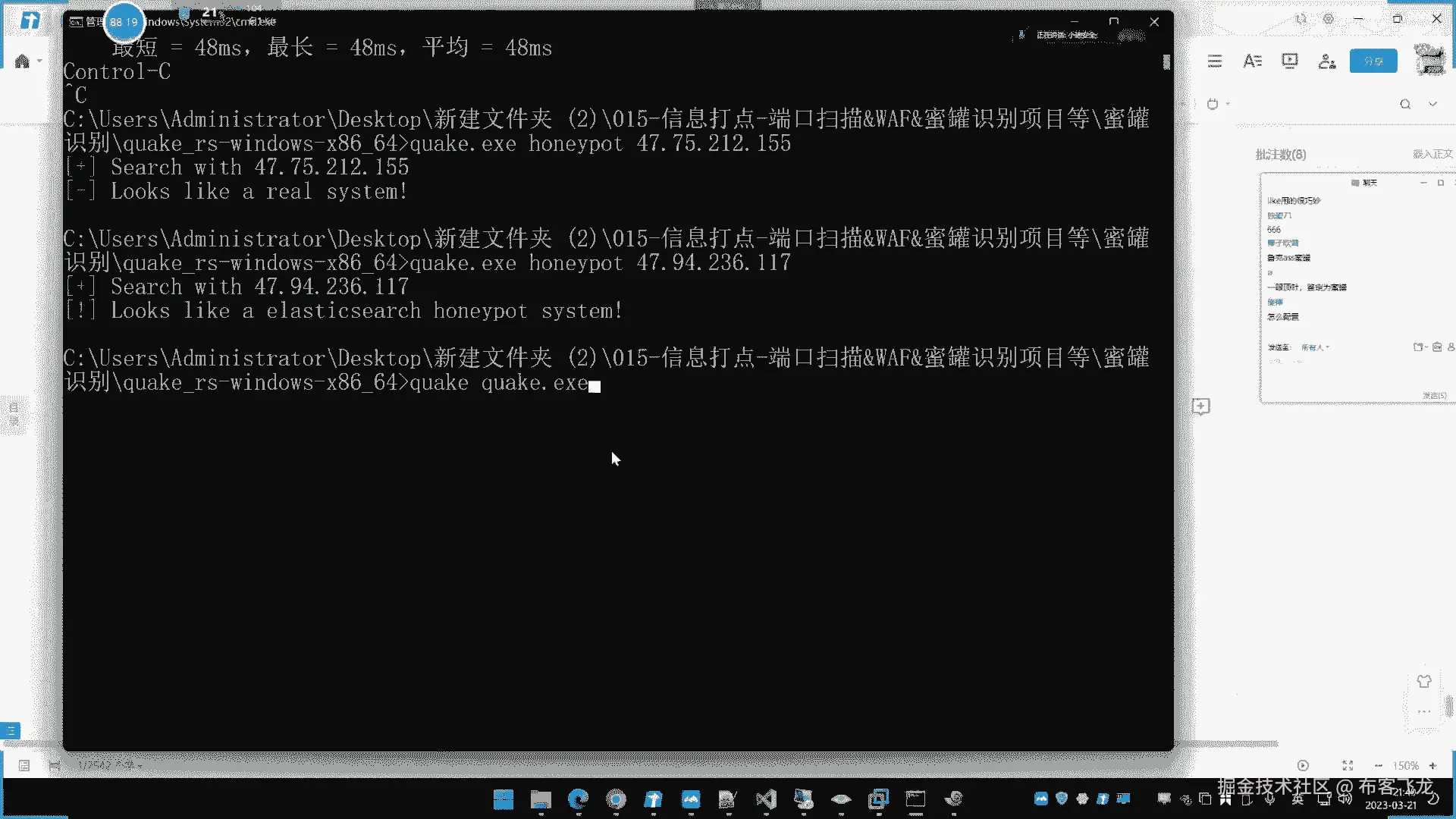Open Visual Studio from the taskbar
This screenshot has width=1456, height=819.
tap(766, 799)
